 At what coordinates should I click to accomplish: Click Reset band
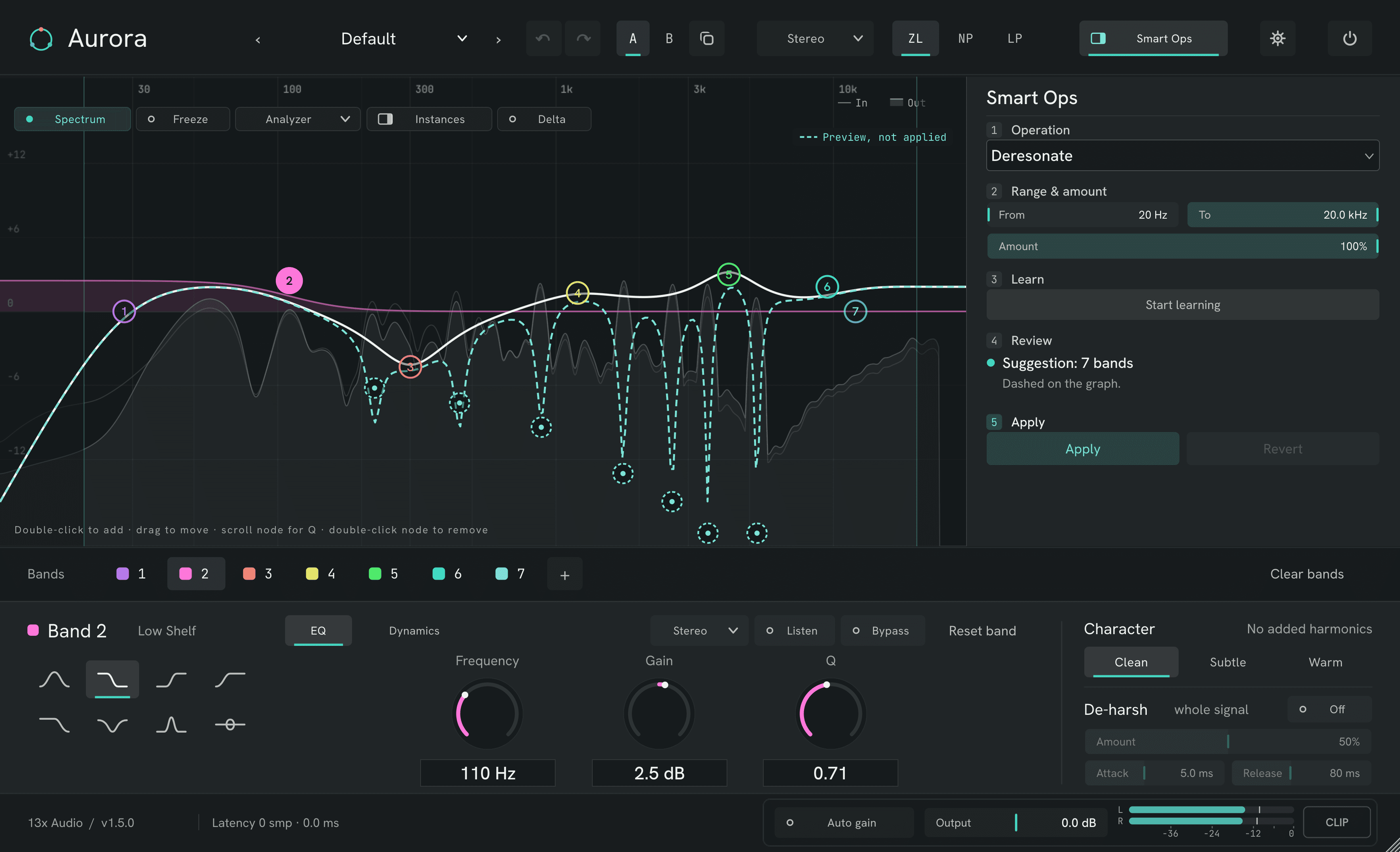tap(982, 631)
